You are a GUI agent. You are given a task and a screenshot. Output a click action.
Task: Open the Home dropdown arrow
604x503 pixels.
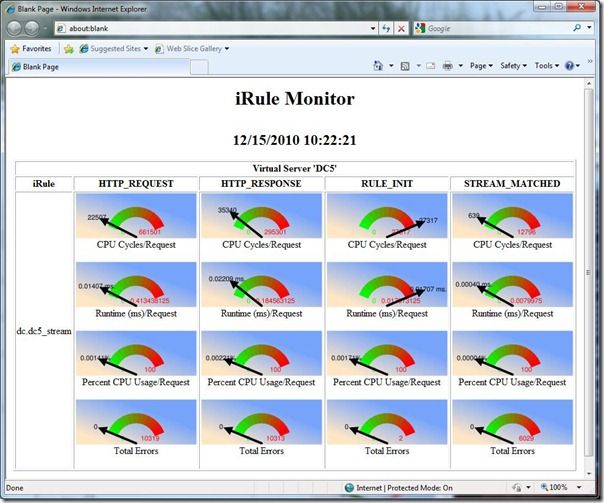(391, 66)
